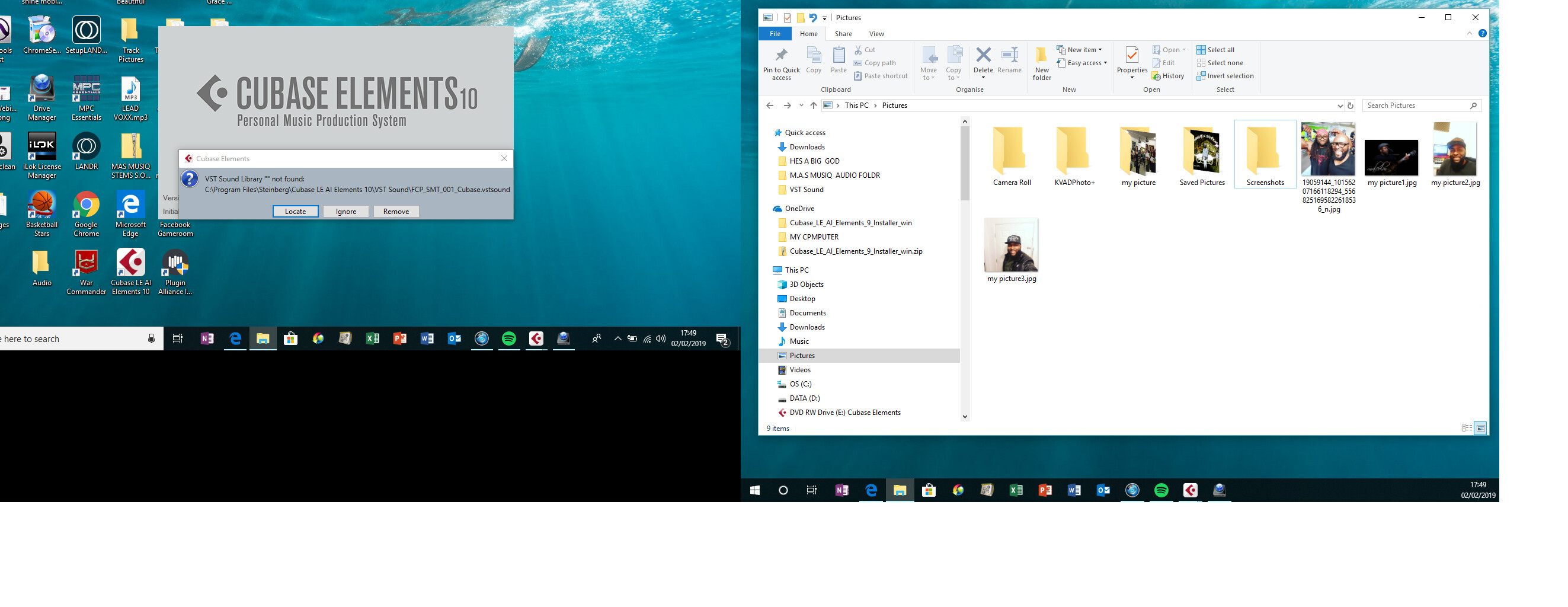Select VST Sound in Quick access
Image resolution: width=1568 pixels, height=607 pixels.
point(807,189)
